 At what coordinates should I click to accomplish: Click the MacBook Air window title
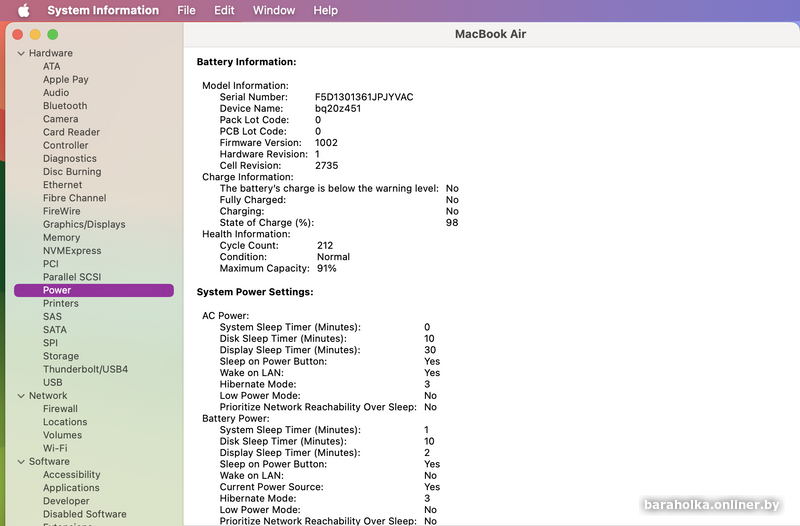click(490, 34)
